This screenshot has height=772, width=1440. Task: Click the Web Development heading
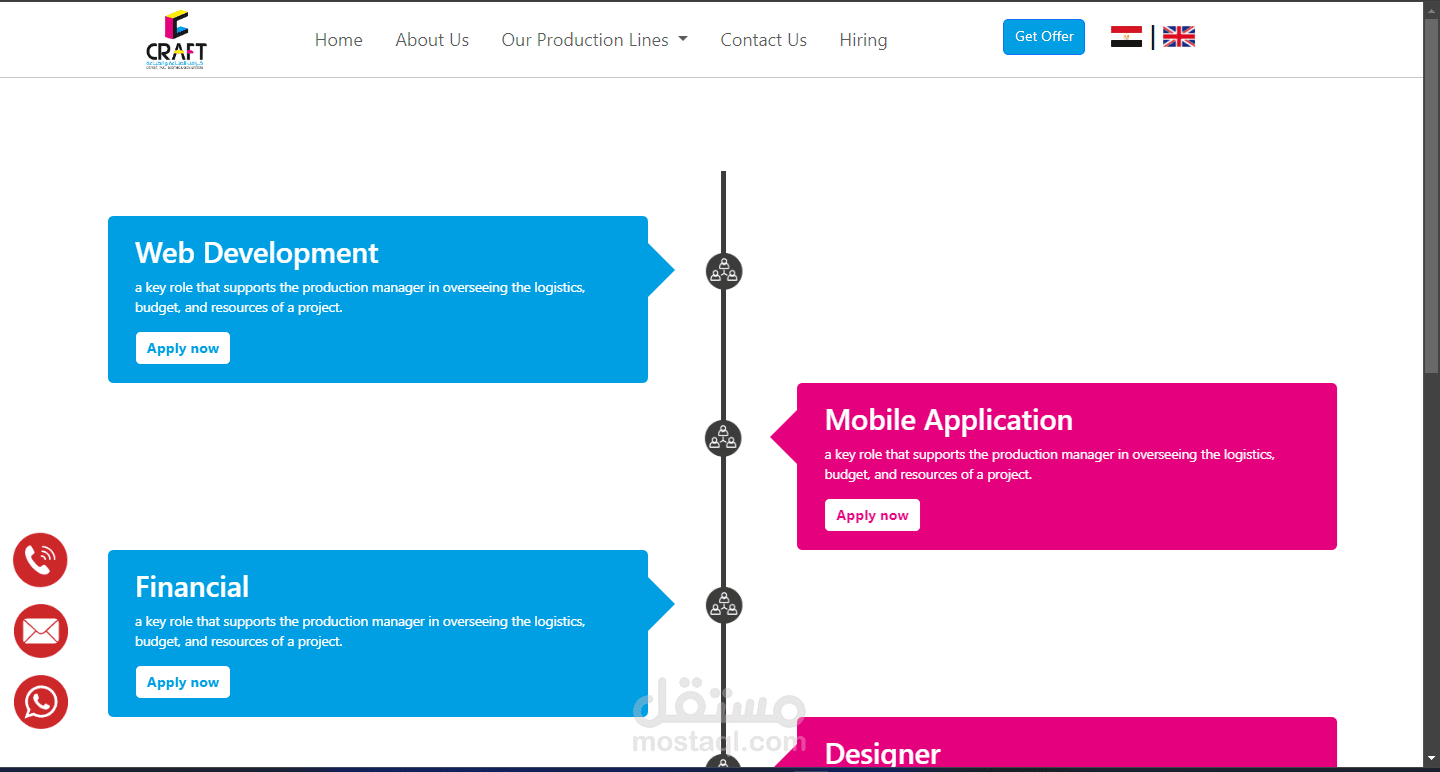tap(257, 253)
